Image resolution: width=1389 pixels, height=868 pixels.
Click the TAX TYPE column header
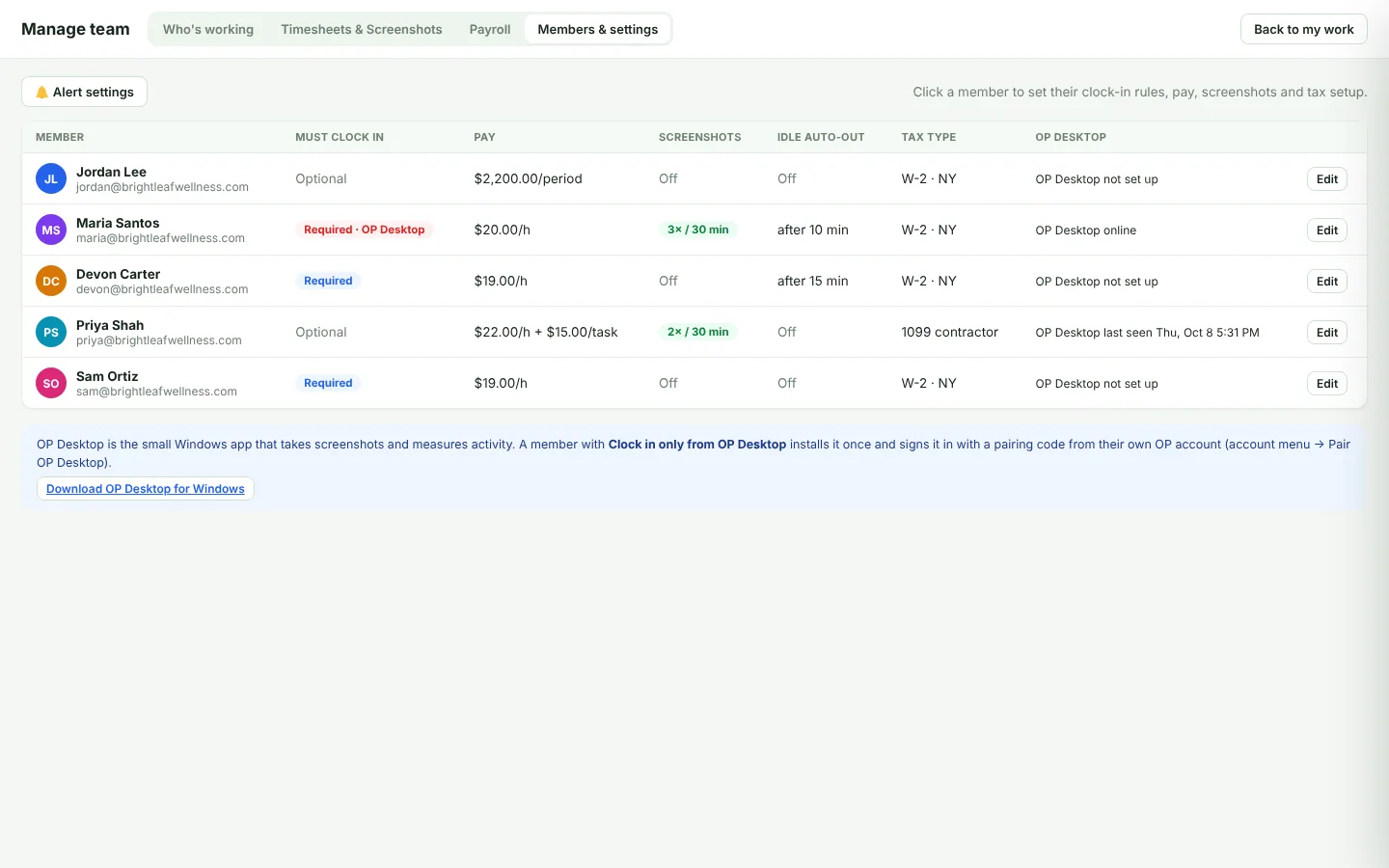click(x=929, y=137)
